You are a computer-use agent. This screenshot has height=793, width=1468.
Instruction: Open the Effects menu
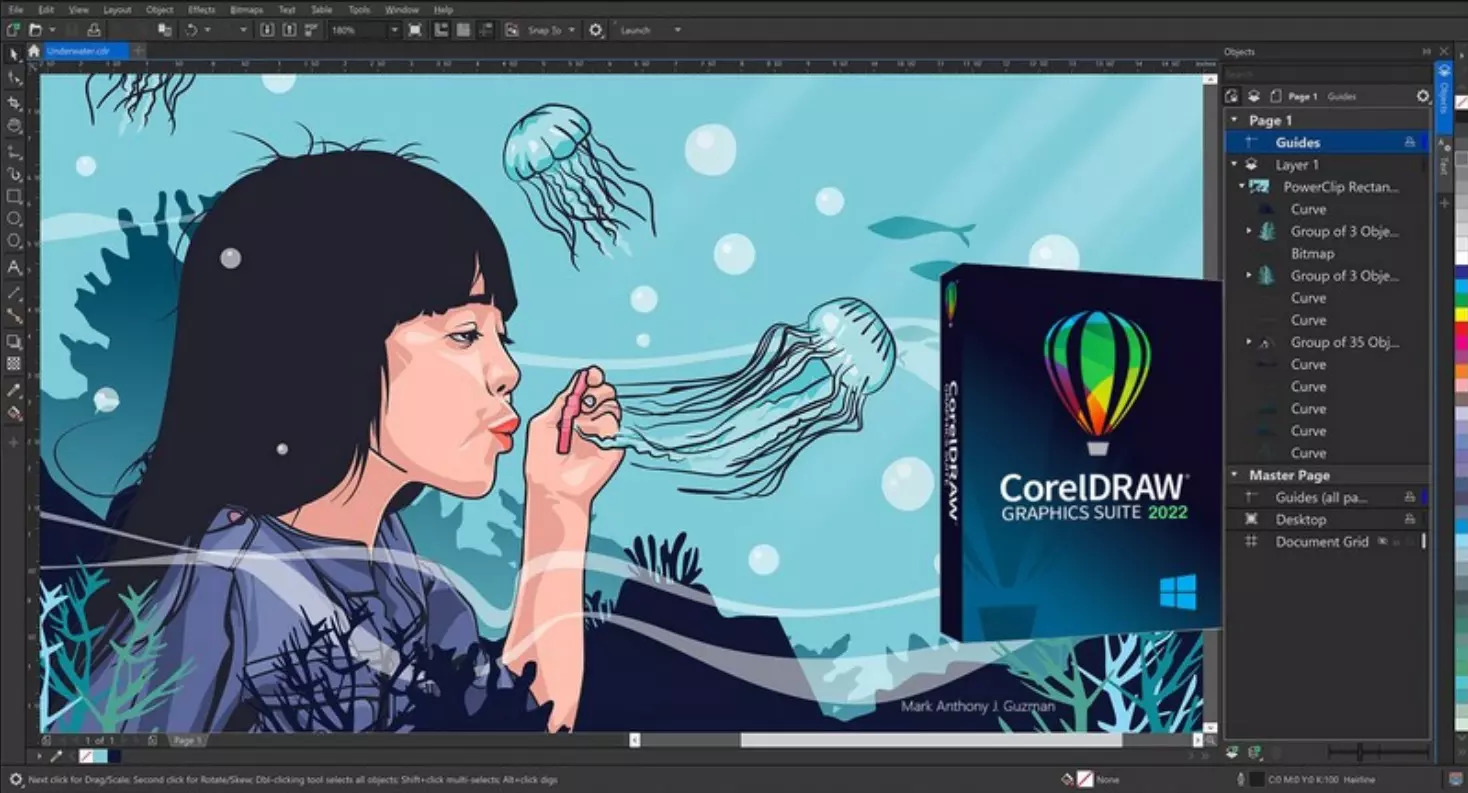coord(202,9)
